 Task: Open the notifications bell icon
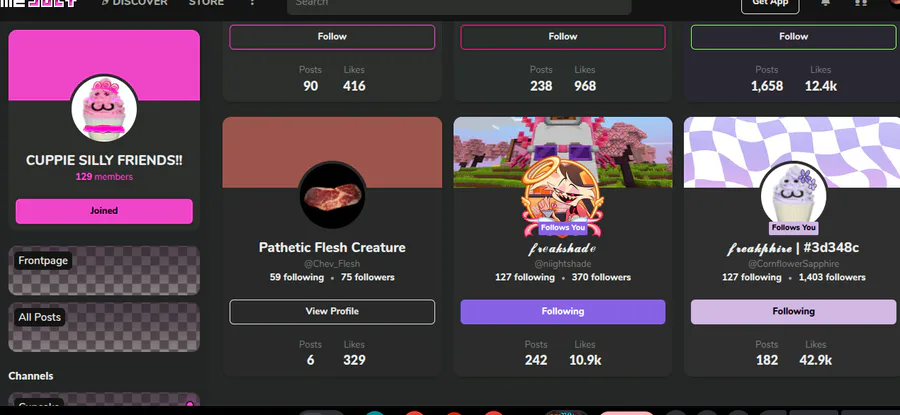coord(825,3)
